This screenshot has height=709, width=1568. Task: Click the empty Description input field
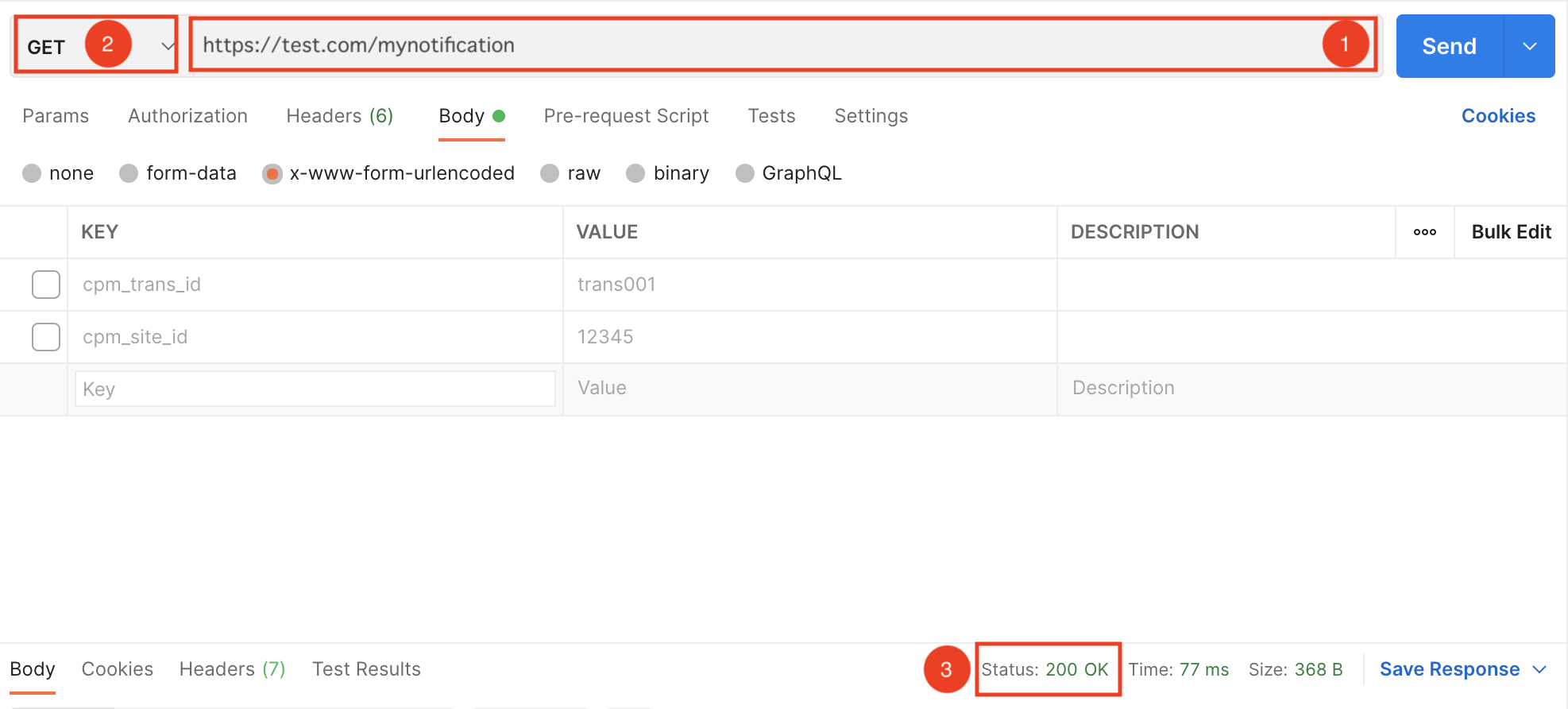point(1312,389)
